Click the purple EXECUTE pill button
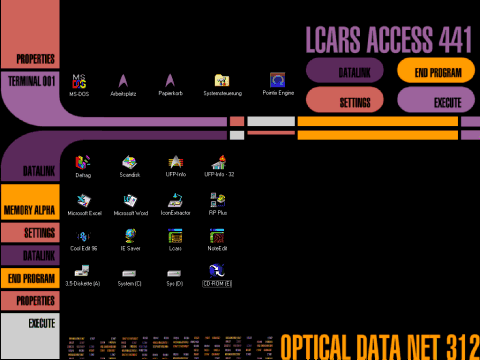 pyautogui.click(x=436, y=100)
